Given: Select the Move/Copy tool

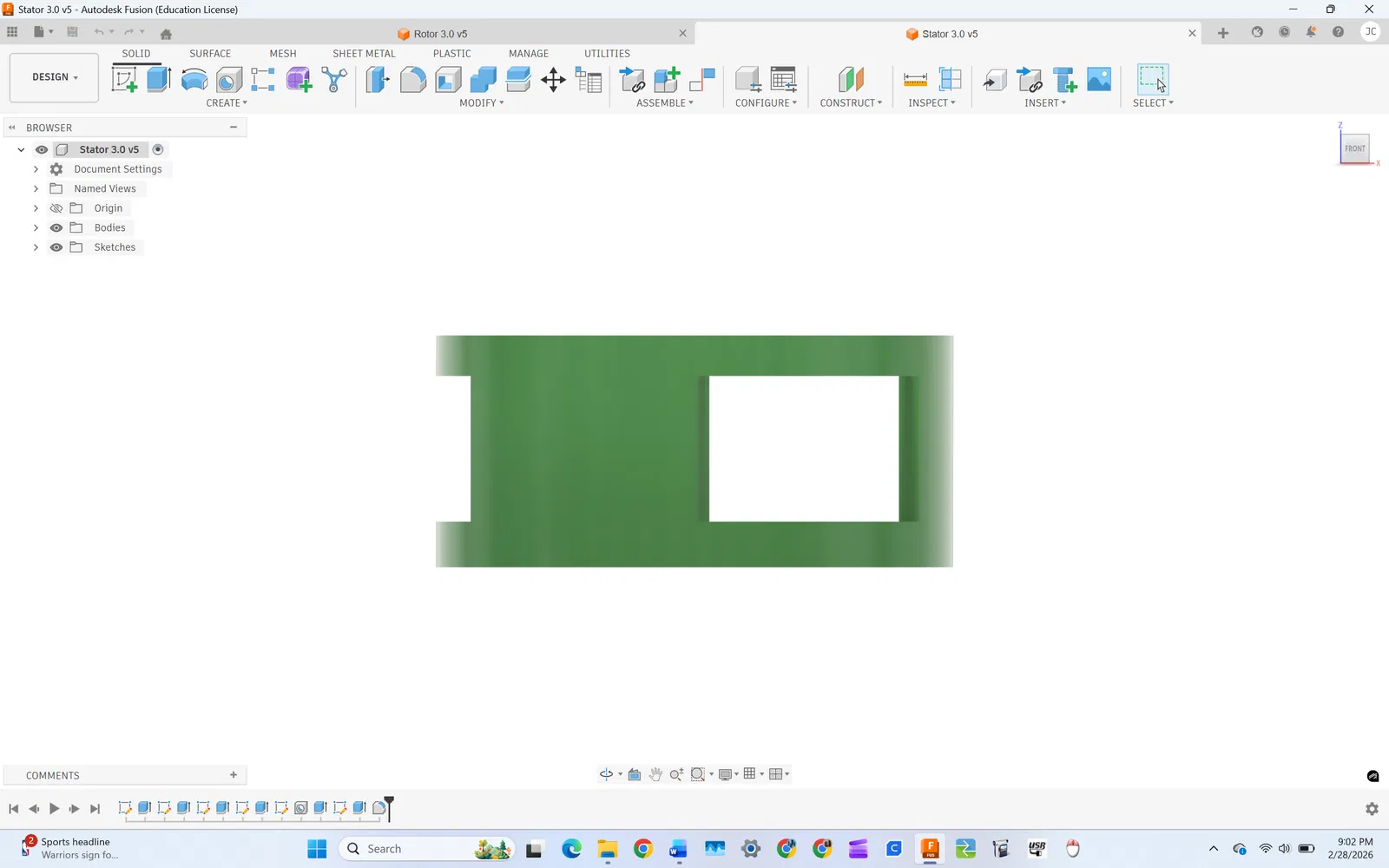Looking at the screenshot, I should point(553,80).
